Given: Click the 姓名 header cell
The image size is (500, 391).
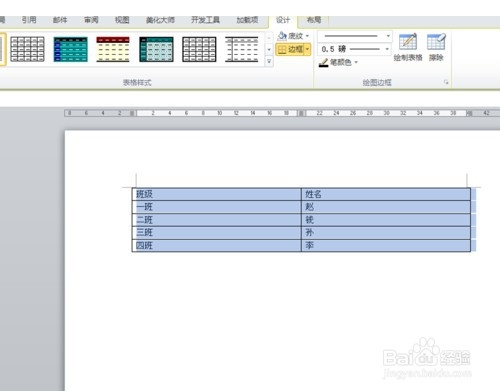Looking at the screenshot, I should [x=386, y=194].
